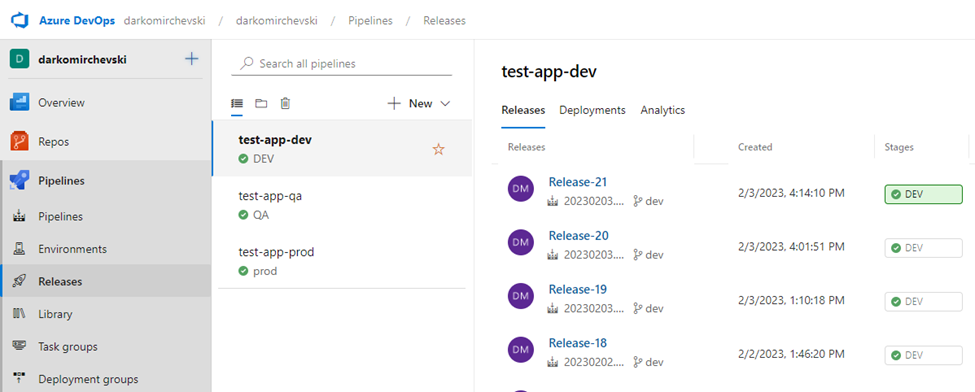Click the search magnifier icon
The width and height of the screenshot is (975, 392).
pyautogui.click(x=247, y=63)
